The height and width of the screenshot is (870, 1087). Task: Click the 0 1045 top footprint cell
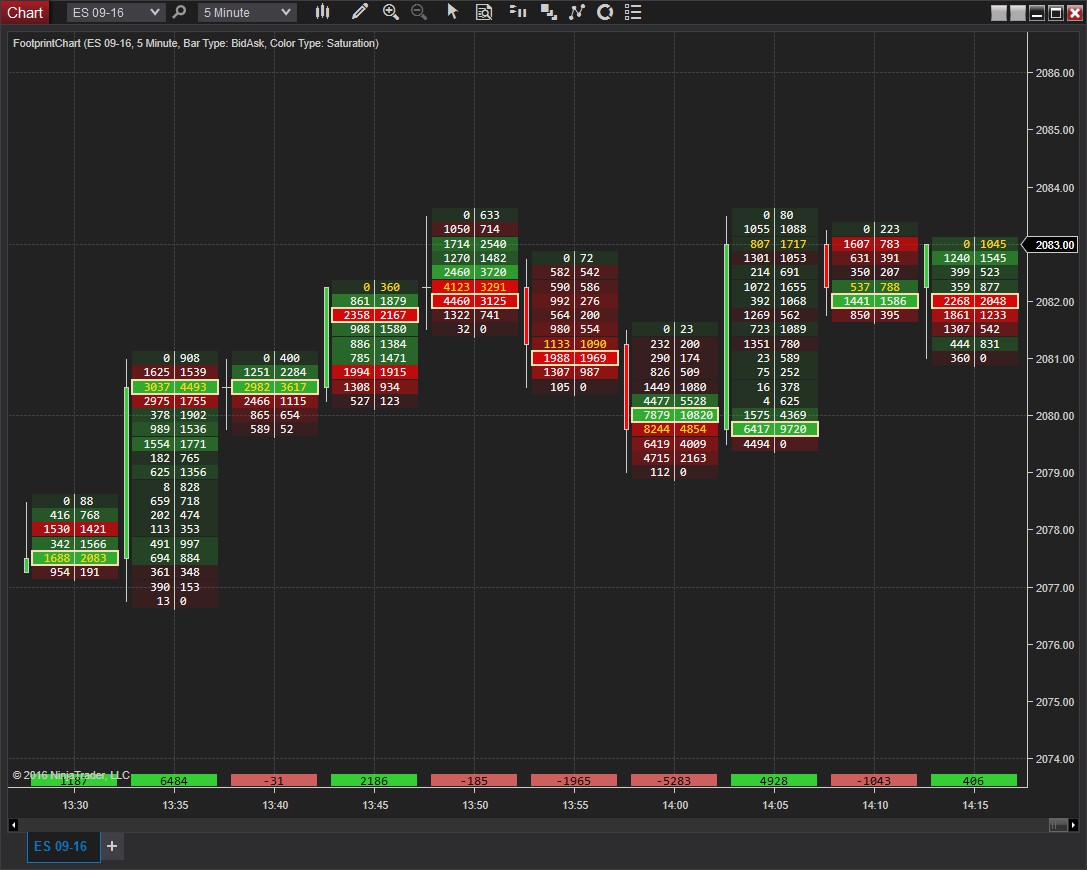[975, 244]
